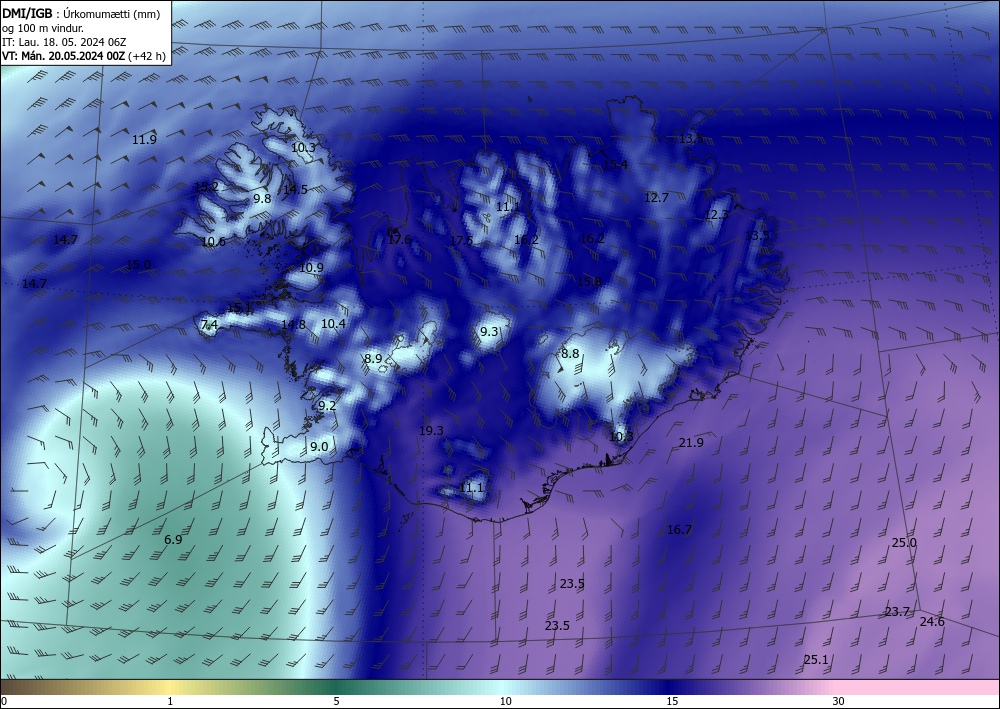Click the title text 'DMI/IGB : Úrkomumætti (mm)'

point(81,13)
